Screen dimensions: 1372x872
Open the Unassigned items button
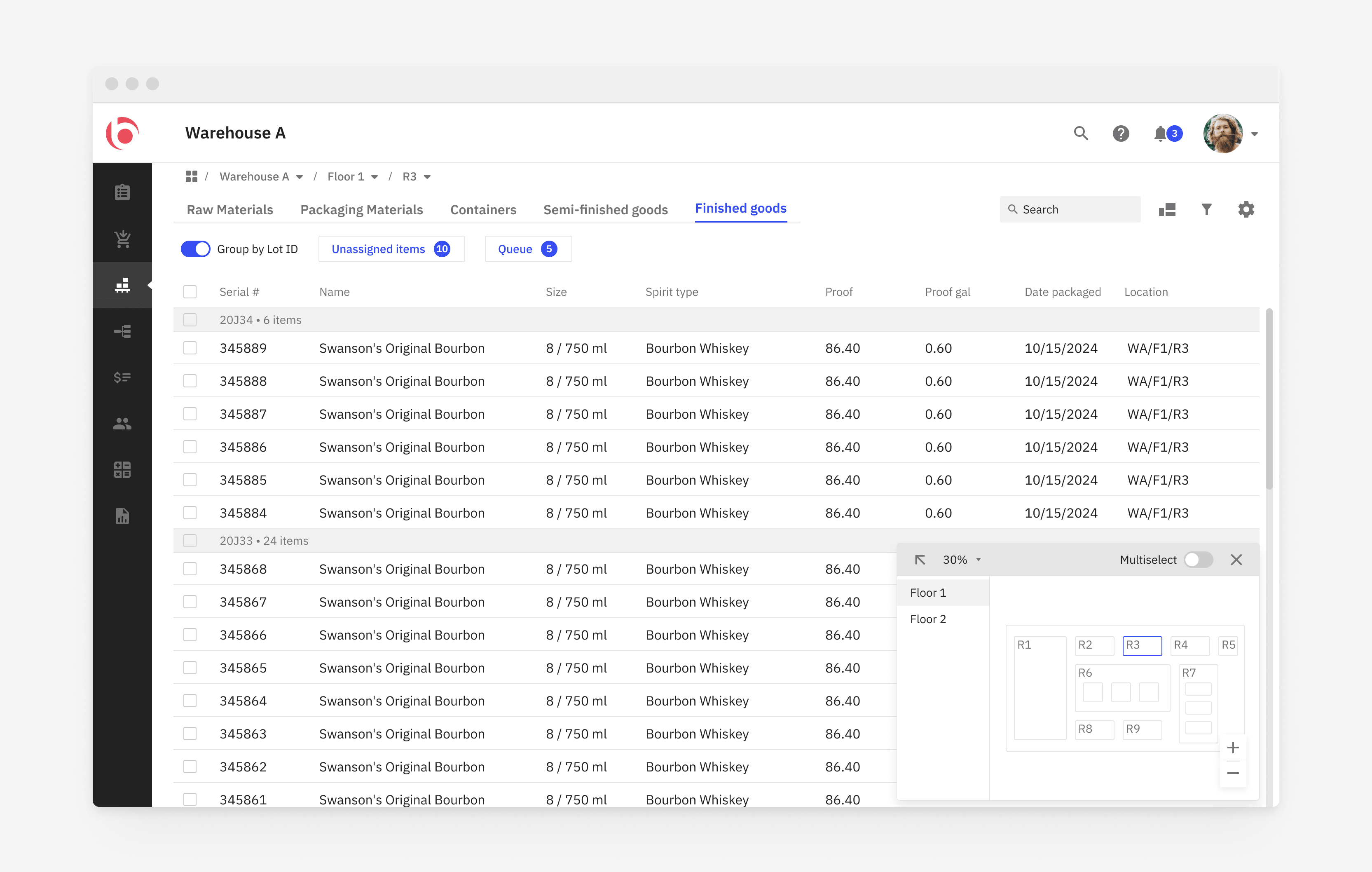pyautogui.click(x=391, y=249)
